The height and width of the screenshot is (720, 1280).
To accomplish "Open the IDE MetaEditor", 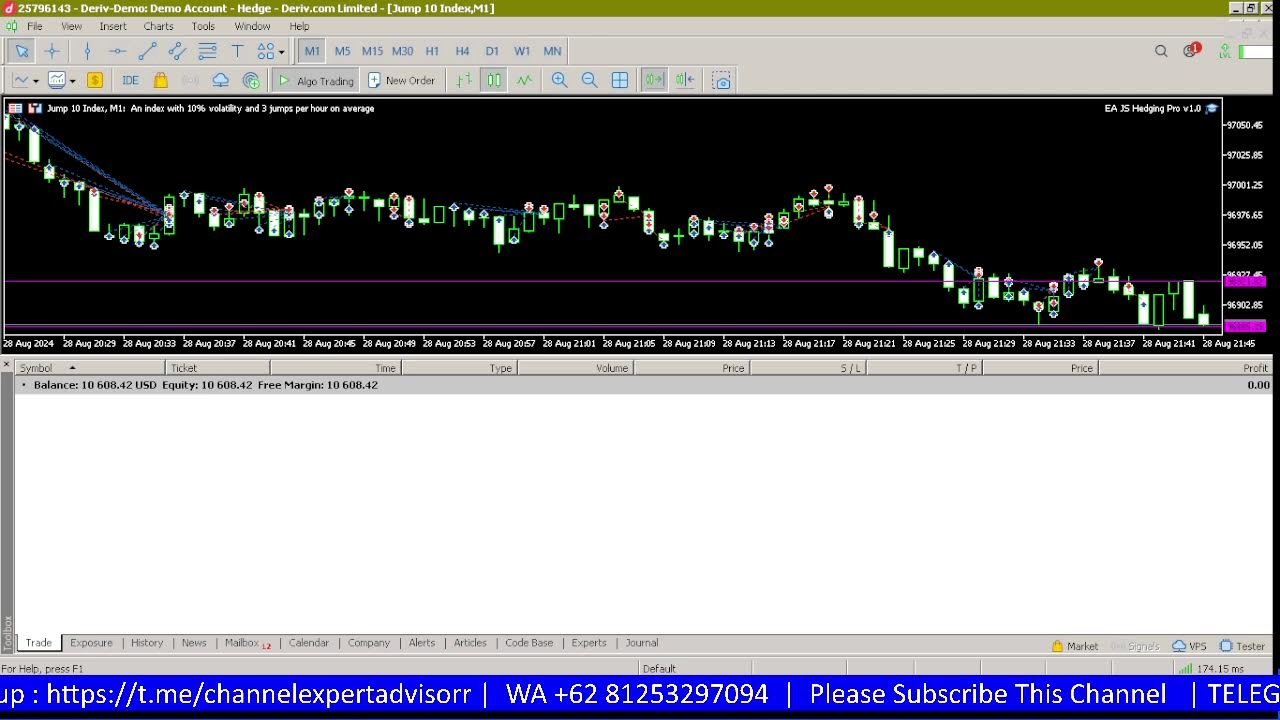I will click(130, 80).
